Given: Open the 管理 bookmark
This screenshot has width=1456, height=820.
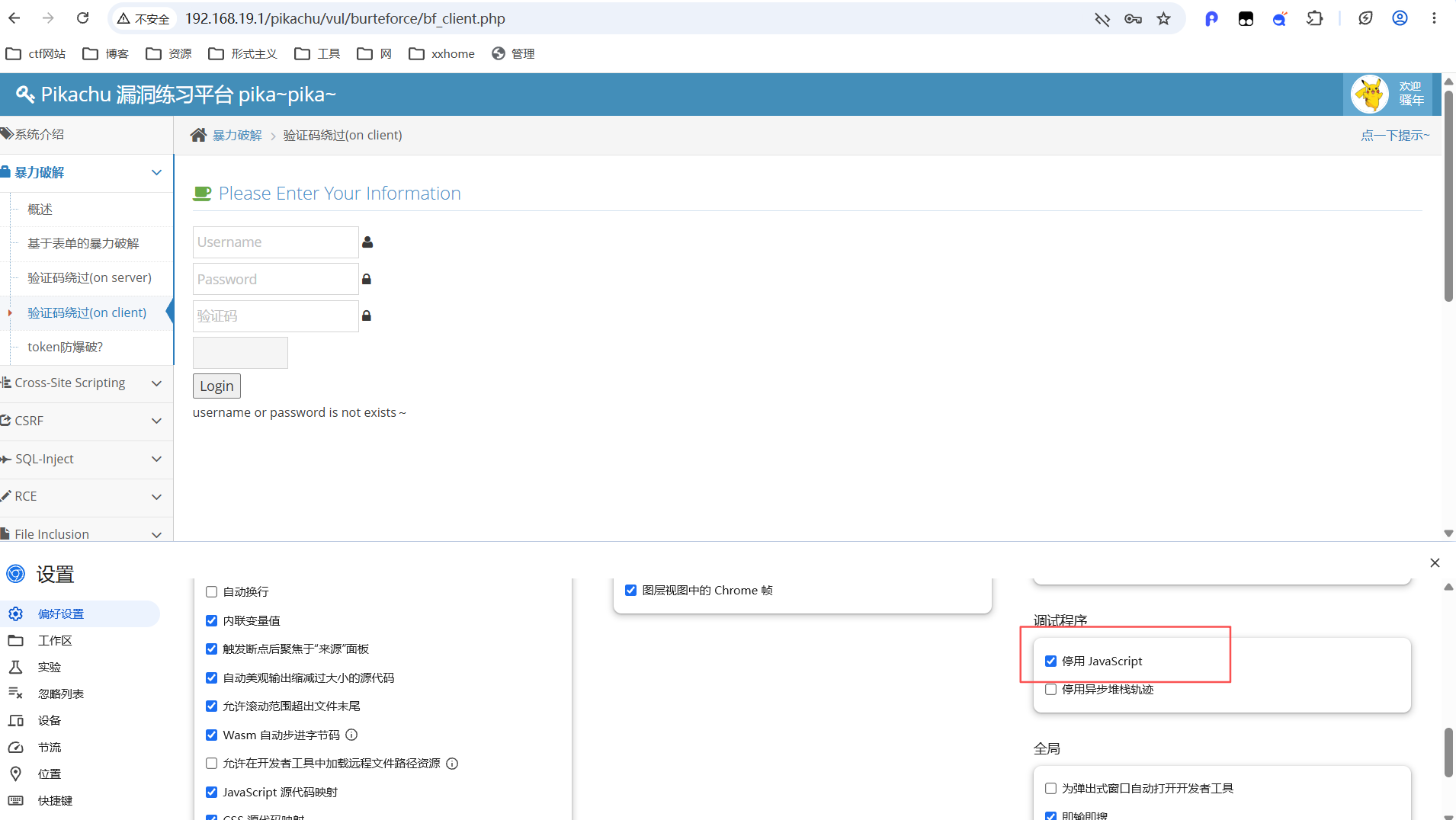Looking at the screenshot, I should [513, 53].
